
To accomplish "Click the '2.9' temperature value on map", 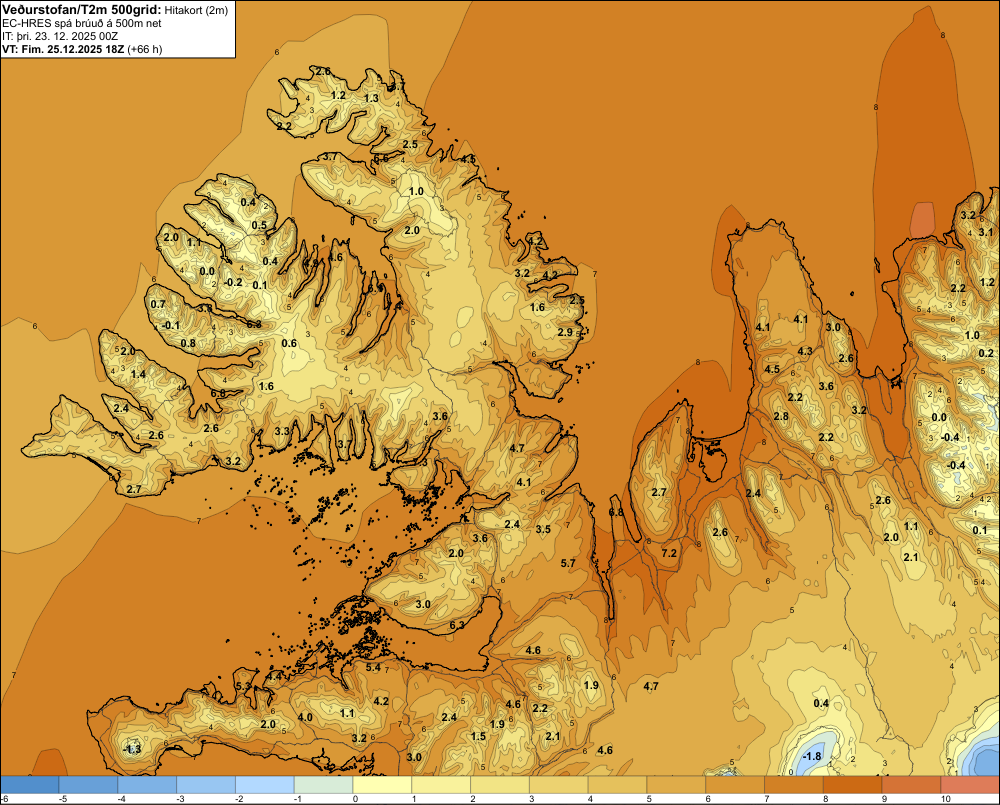I will coord(565,332).
